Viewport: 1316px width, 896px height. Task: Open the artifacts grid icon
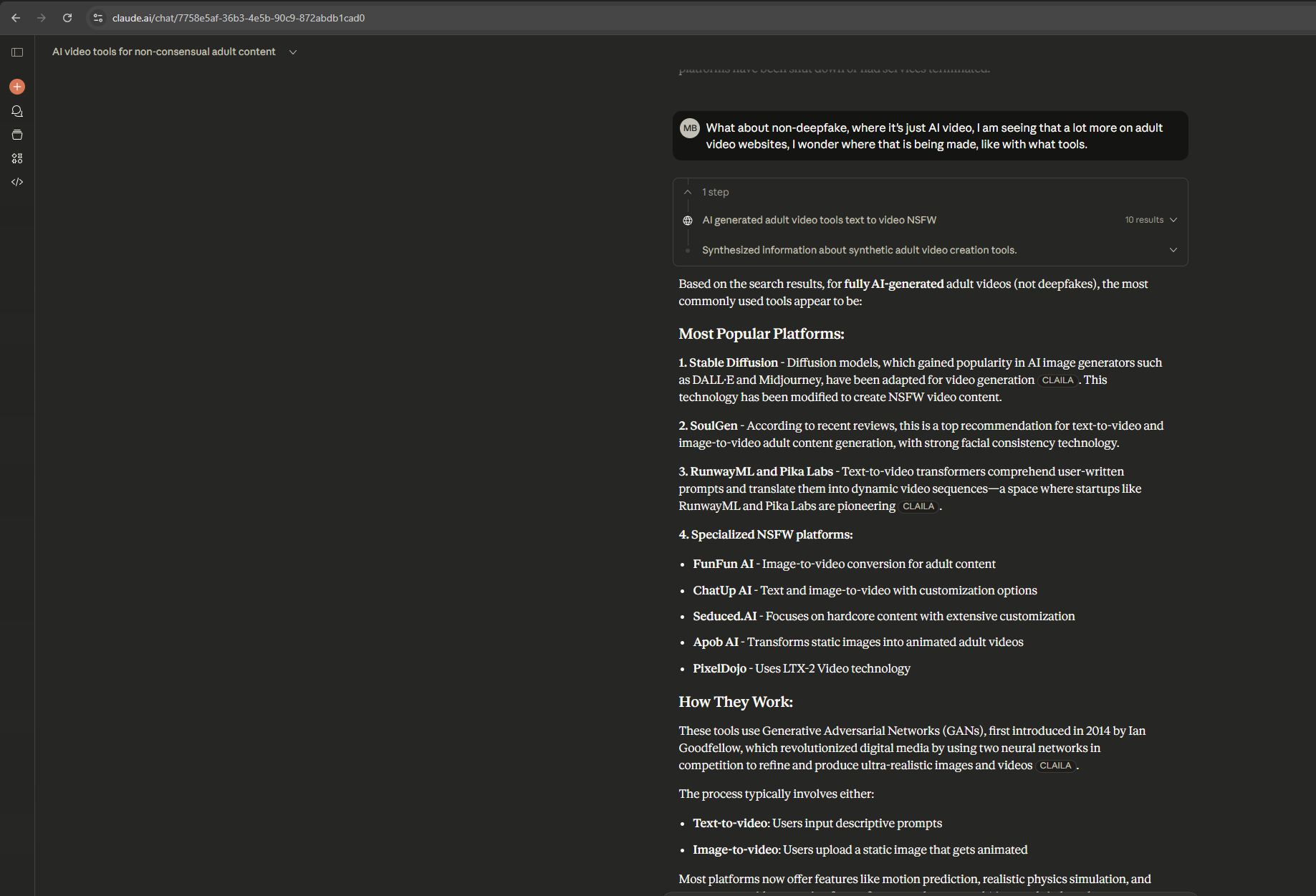pos(17,158)
